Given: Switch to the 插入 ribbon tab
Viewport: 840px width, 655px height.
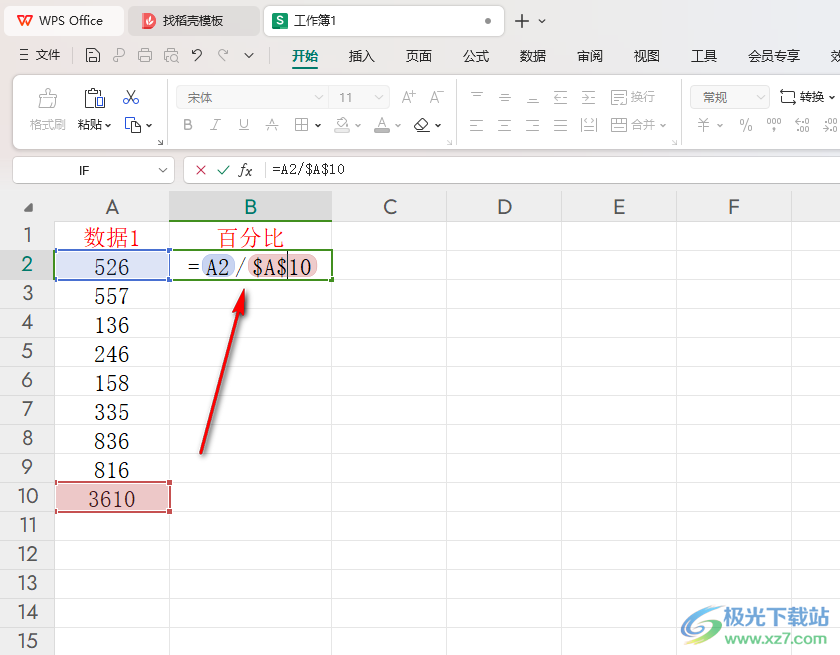Looking at the screenshot, I should [x=362, y=56].
